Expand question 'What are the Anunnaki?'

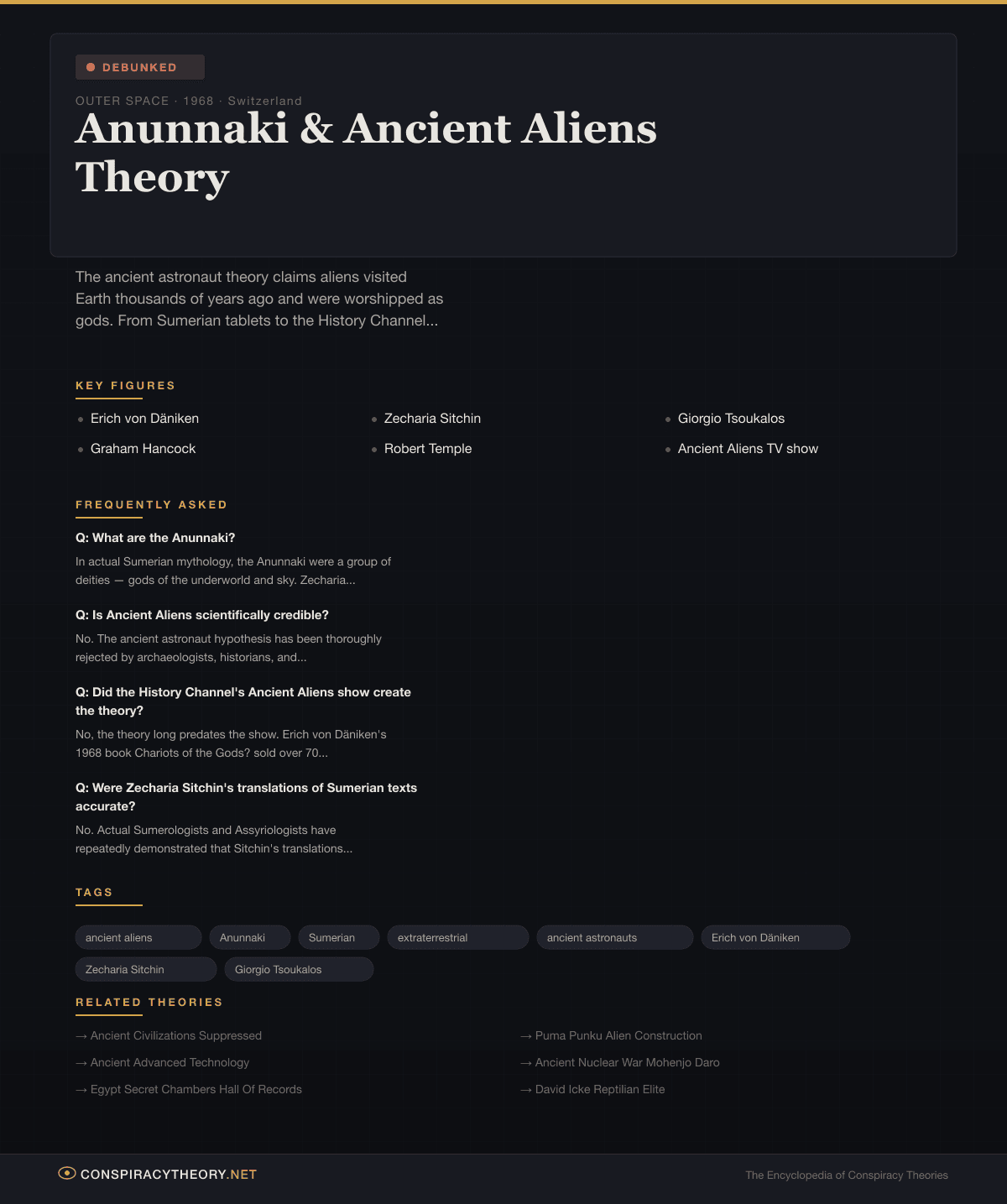155,538
